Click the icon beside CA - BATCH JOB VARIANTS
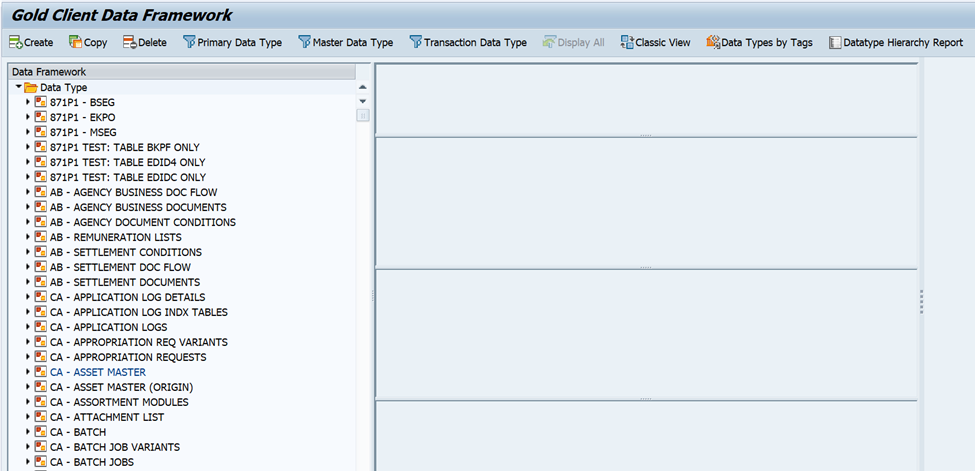975x471 pixels. click(x=40, y=447)
